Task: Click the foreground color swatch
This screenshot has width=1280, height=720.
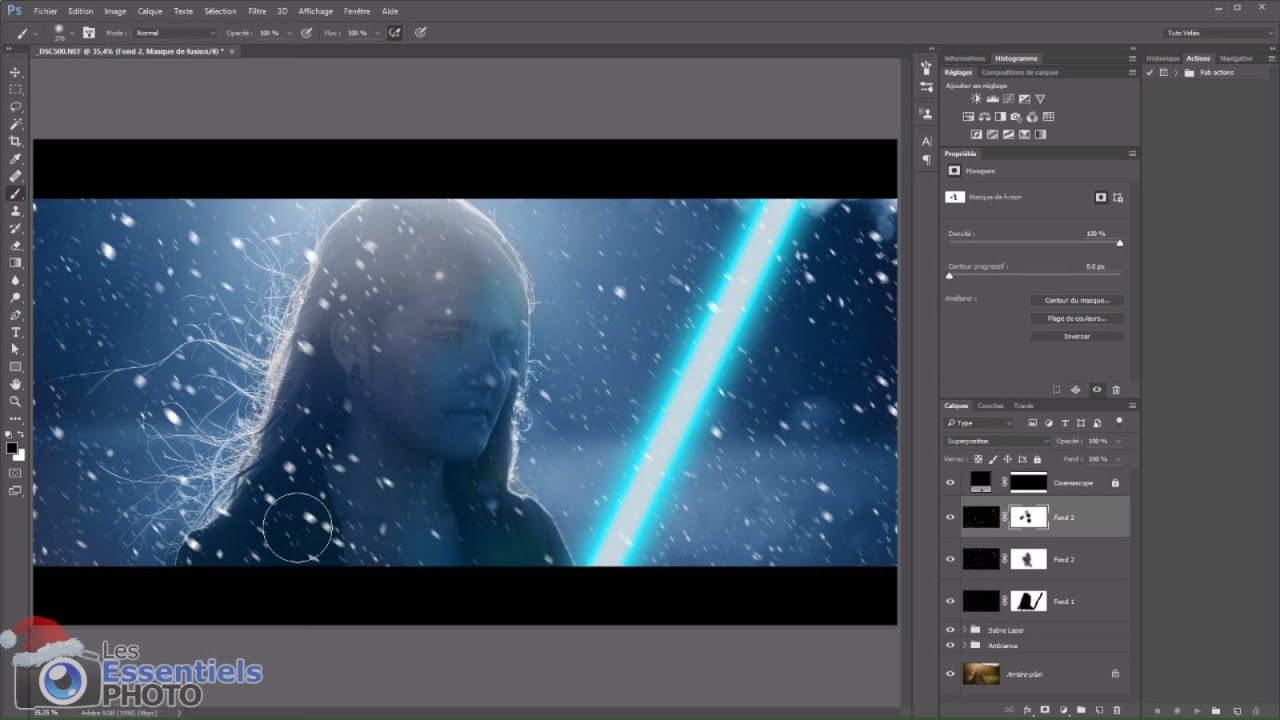Action: pos(12,448)
